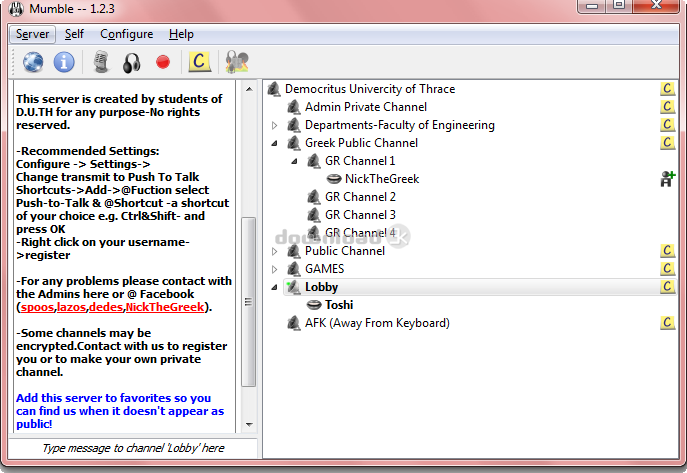Click the chat log scroll up arrow

click(249, 89)
